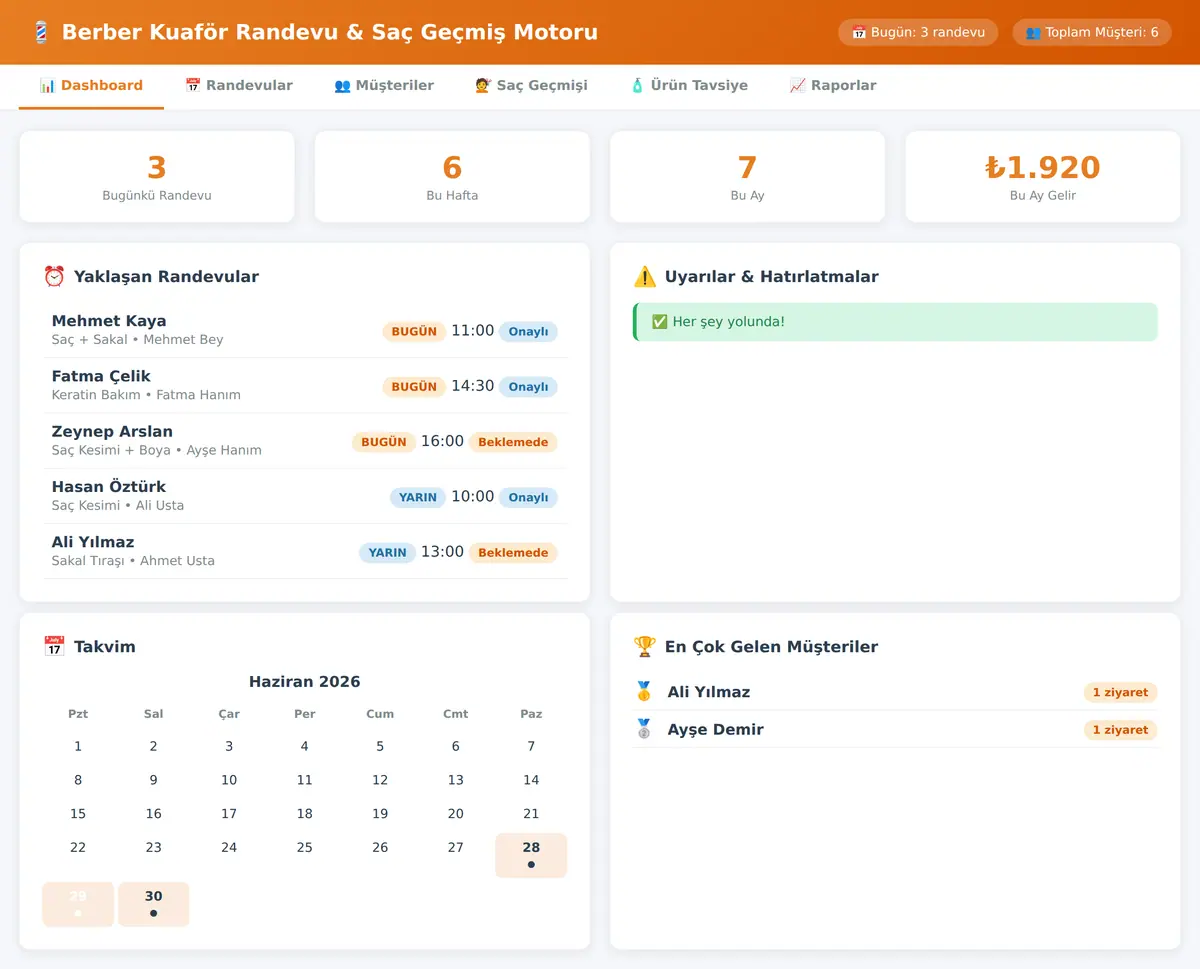Click the Onaylı badge on Mehmet Kaya's row
Viewport: 1200px width, 969px height.
click(528, 332)
